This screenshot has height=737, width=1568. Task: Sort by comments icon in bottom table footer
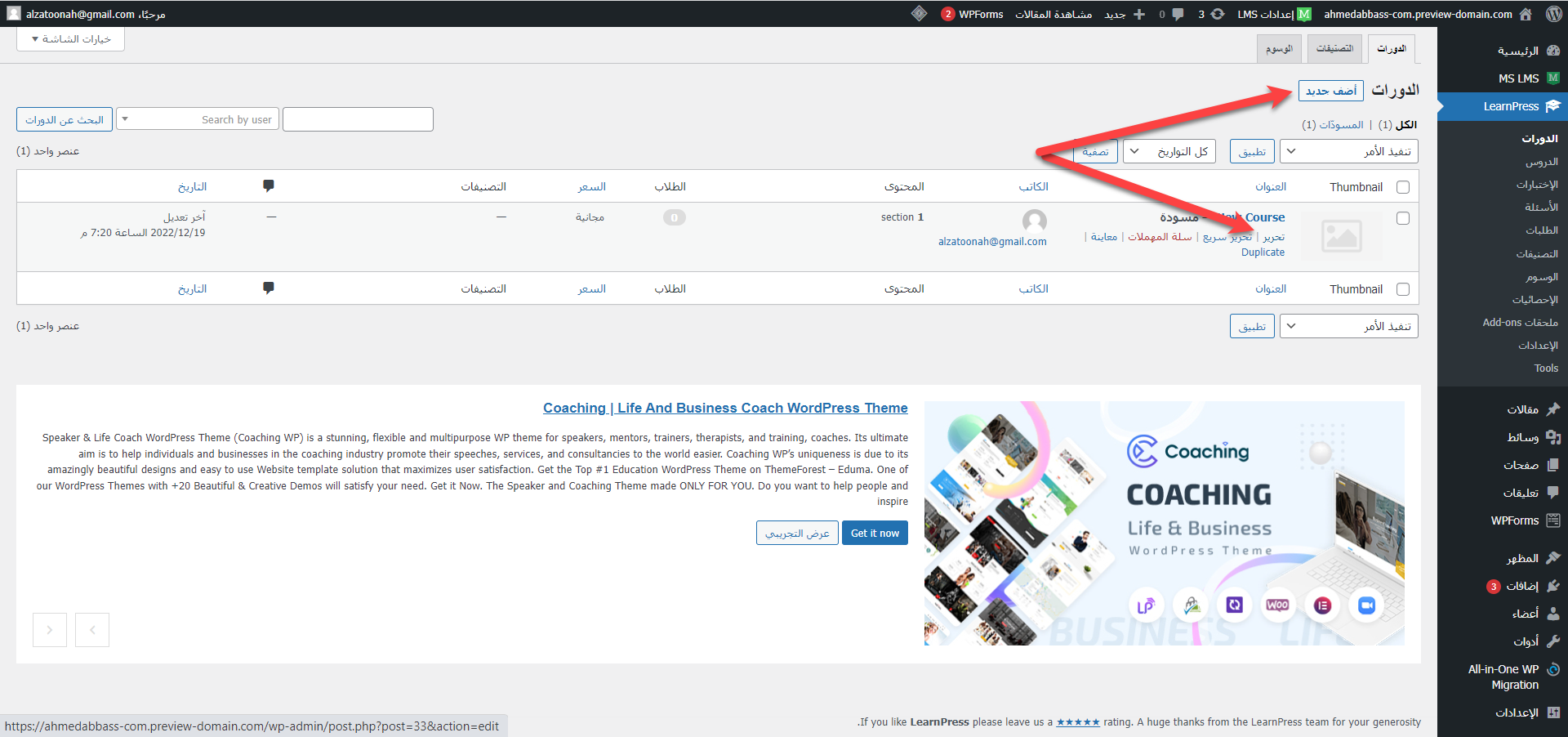[x=269, y=288]
